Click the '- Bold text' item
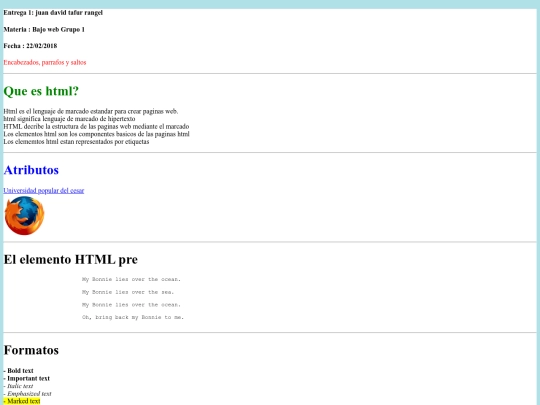The image size is (540, 405). point(18,371)
